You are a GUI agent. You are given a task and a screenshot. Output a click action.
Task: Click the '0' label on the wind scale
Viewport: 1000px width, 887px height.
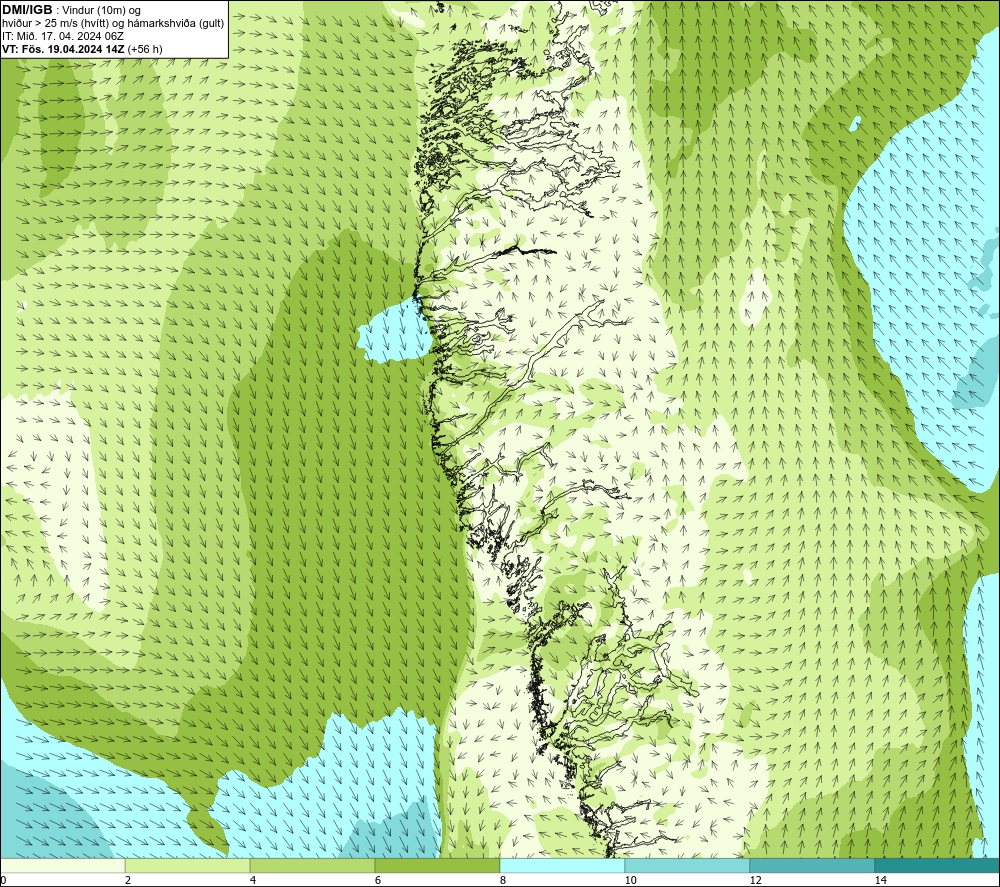click(x=3, y=881)
